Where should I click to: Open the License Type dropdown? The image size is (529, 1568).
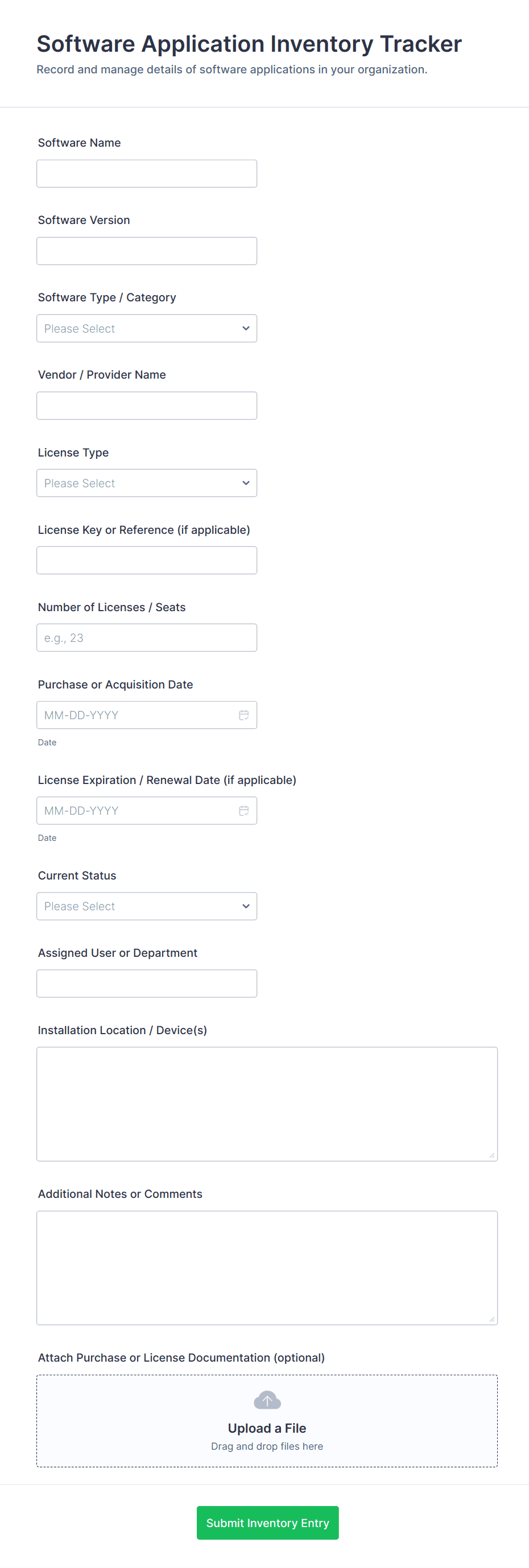click(x=147, y=483)
